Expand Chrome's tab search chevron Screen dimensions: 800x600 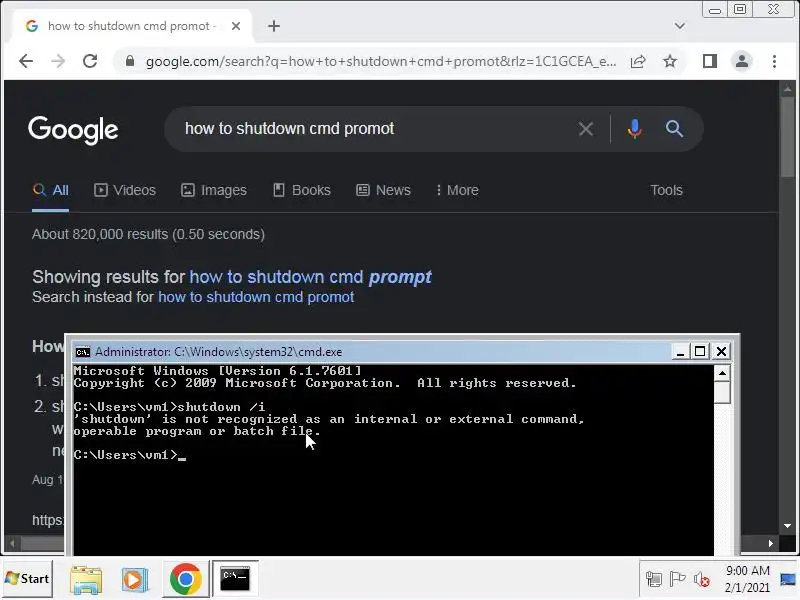[680, 26]
